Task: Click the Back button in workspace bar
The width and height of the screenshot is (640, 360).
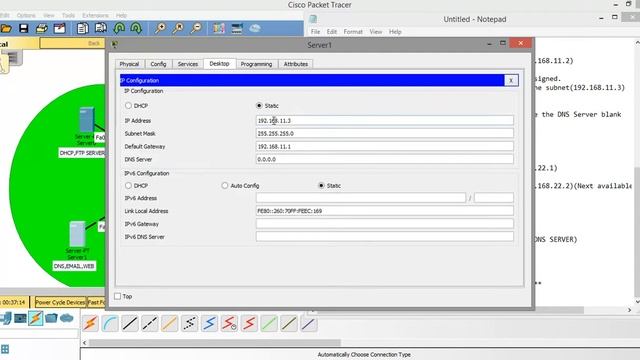Action: [x=94, y=43]
